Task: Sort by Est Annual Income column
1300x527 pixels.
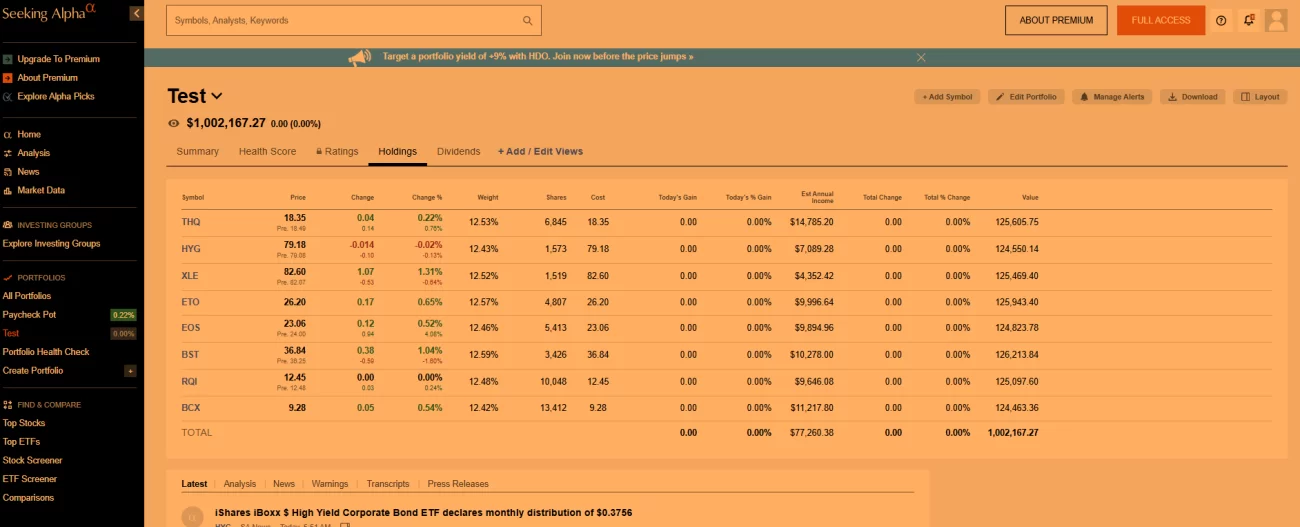Action: [x=817, y=197]
